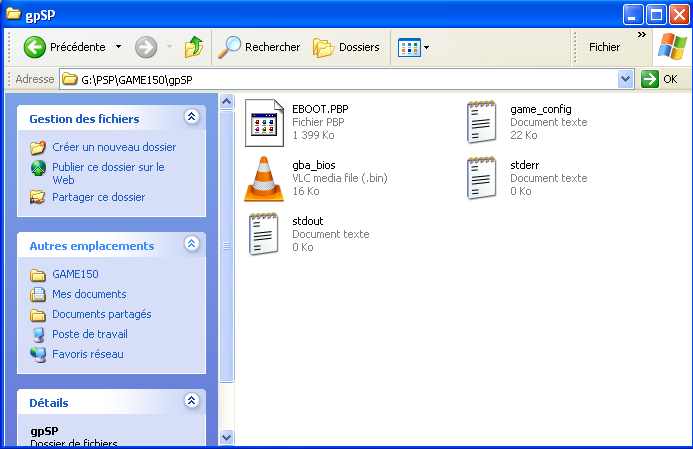The image size is (693, 449).
Task: Select the stderr notepad icon
Action: click(482, 178)
